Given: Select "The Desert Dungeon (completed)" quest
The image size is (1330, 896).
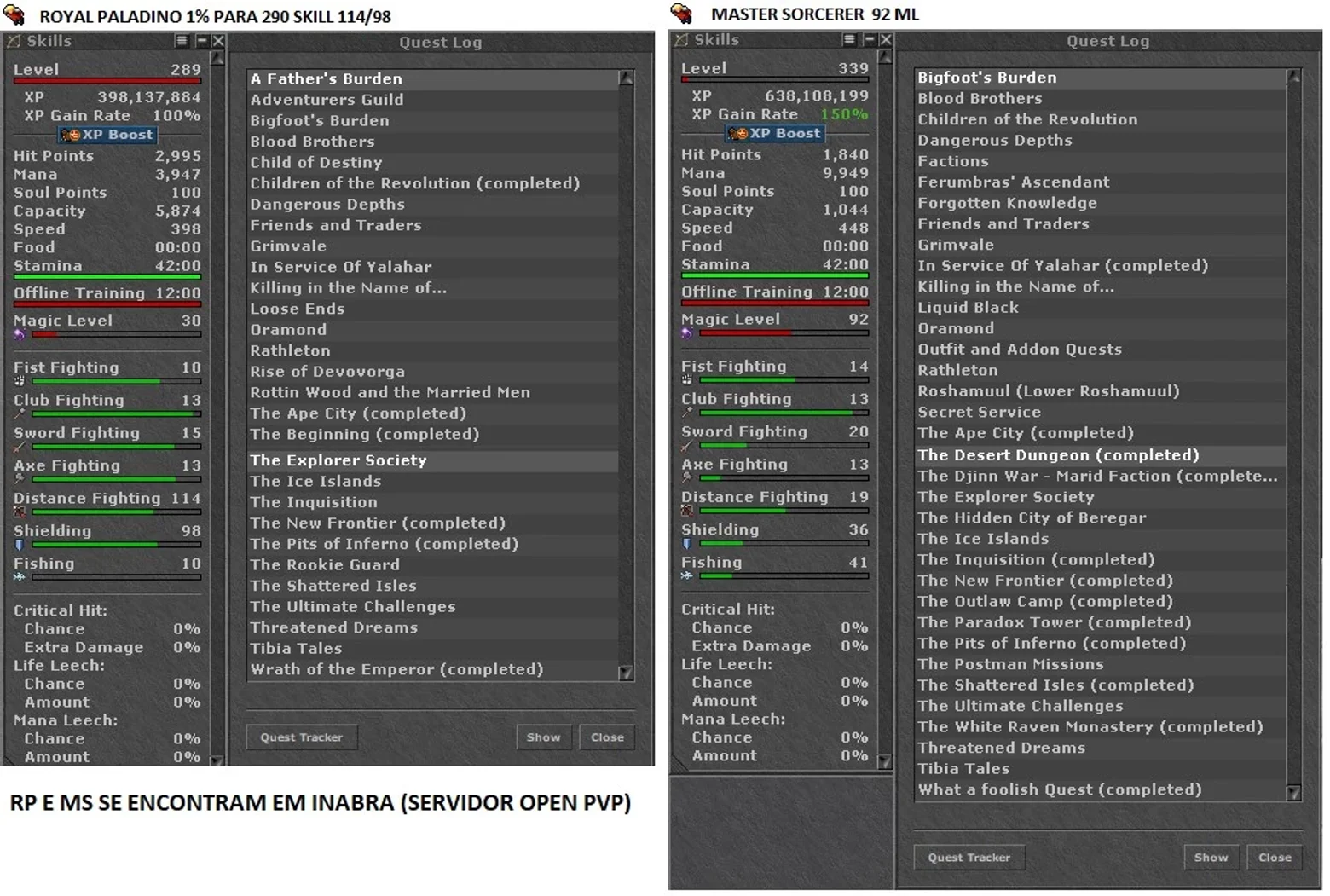Looking at the screenshot, I should click(x=1101, y=455).
